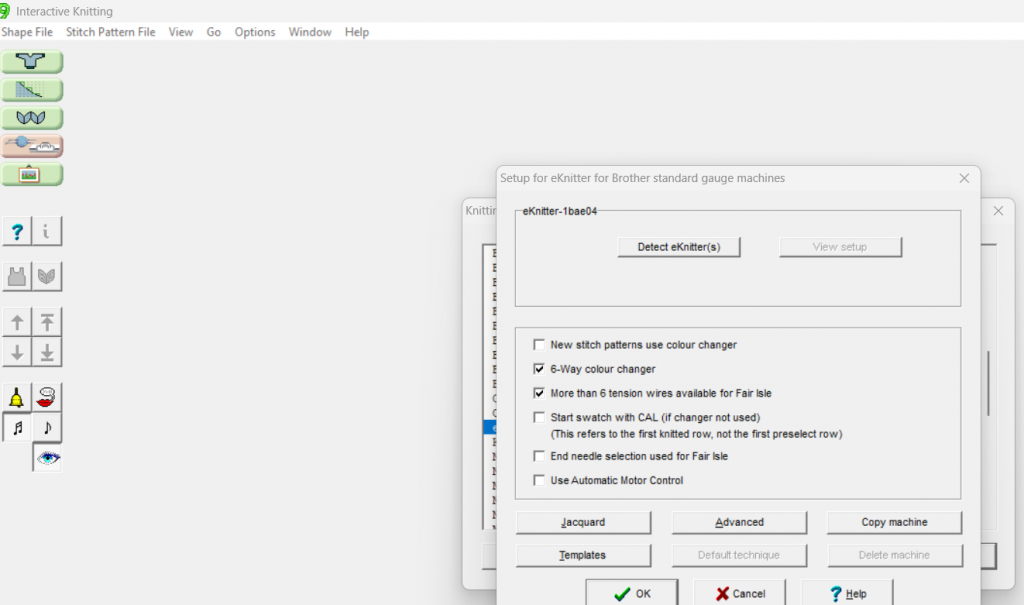Uncheck the 6-Way colour changer option
Screen dimensions: 1024x605
[540, 369]
